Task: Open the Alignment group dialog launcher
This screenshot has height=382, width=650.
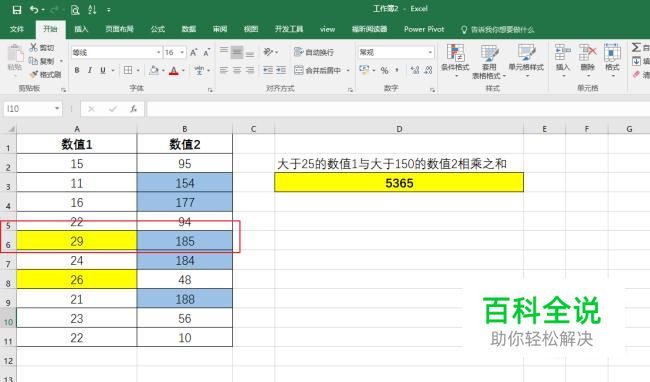Action: (350, 89)
